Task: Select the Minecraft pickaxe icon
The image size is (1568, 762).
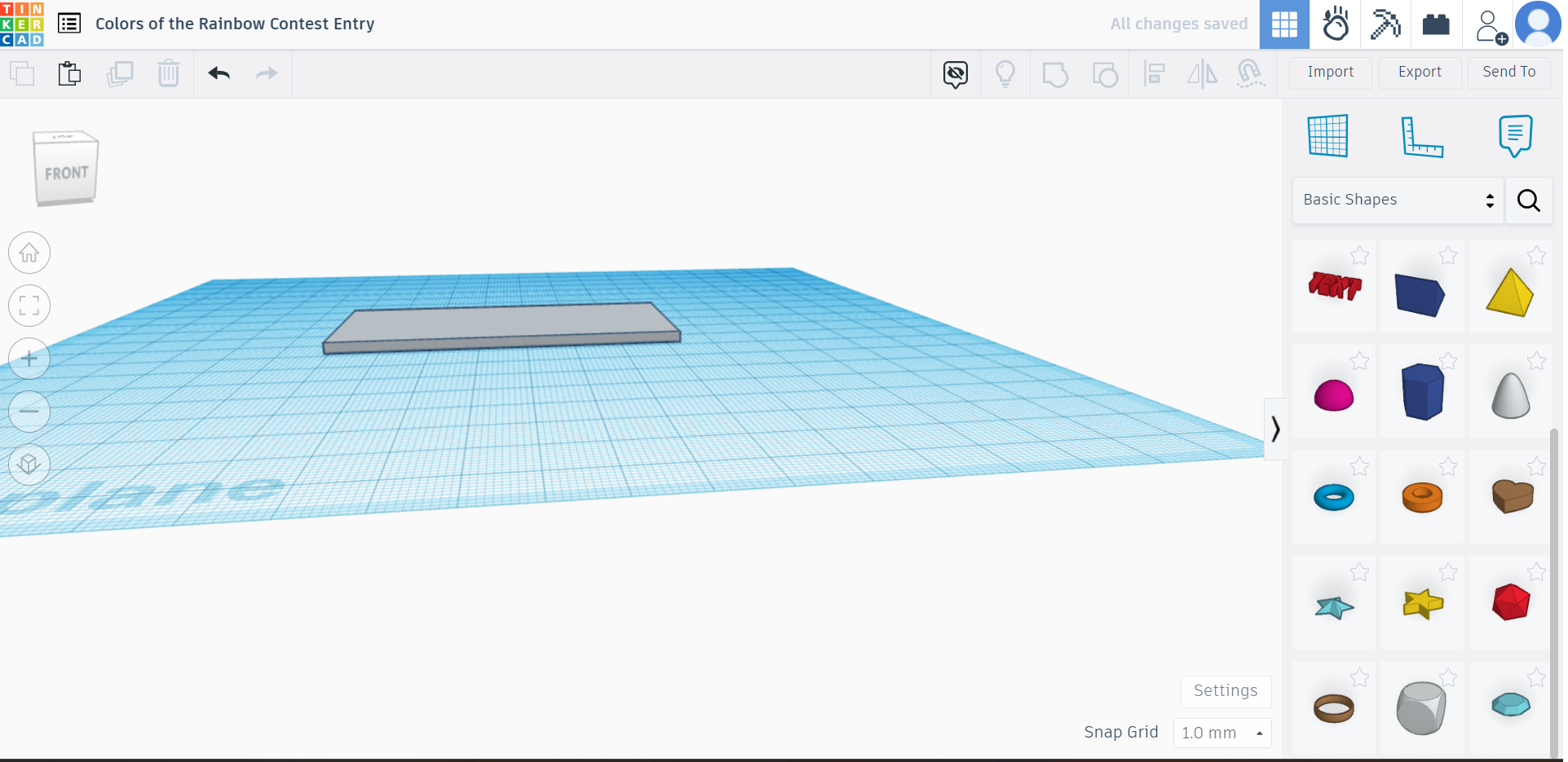Action: (1386, 24)
